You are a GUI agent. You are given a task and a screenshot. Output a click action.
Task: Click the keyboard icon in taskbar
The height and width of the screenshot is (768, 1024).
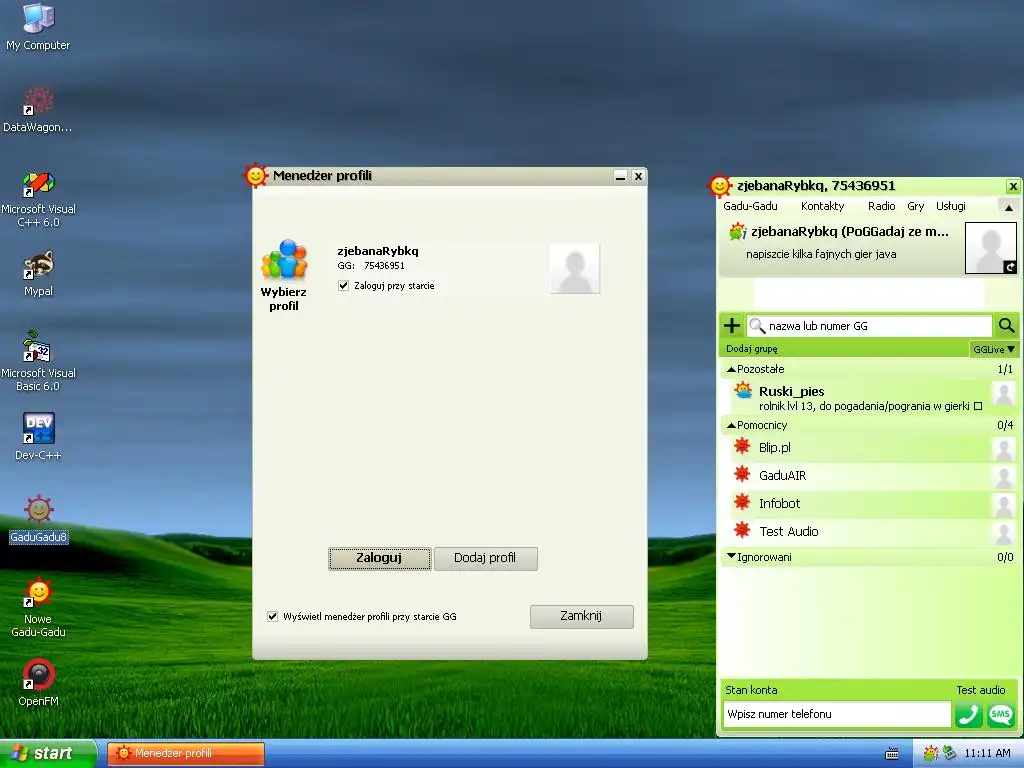(x=891, y=754)
